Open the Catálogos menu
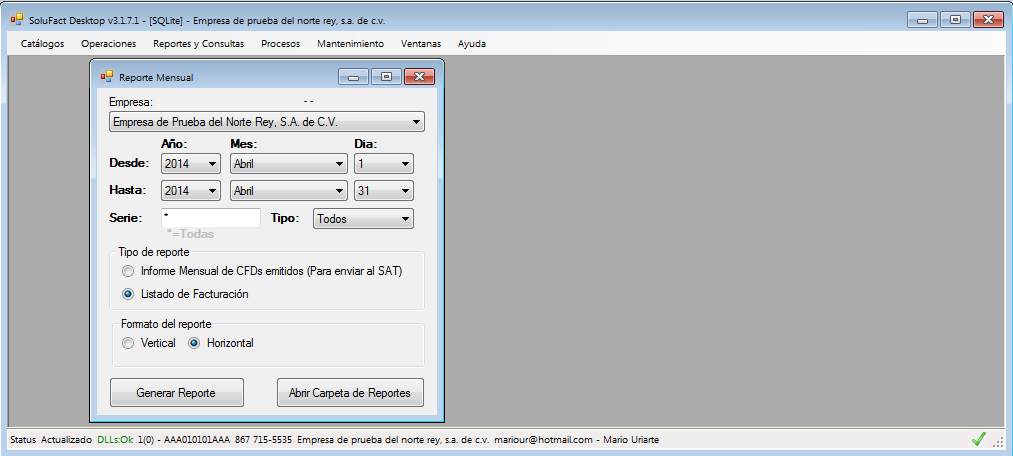 (43, 44)
